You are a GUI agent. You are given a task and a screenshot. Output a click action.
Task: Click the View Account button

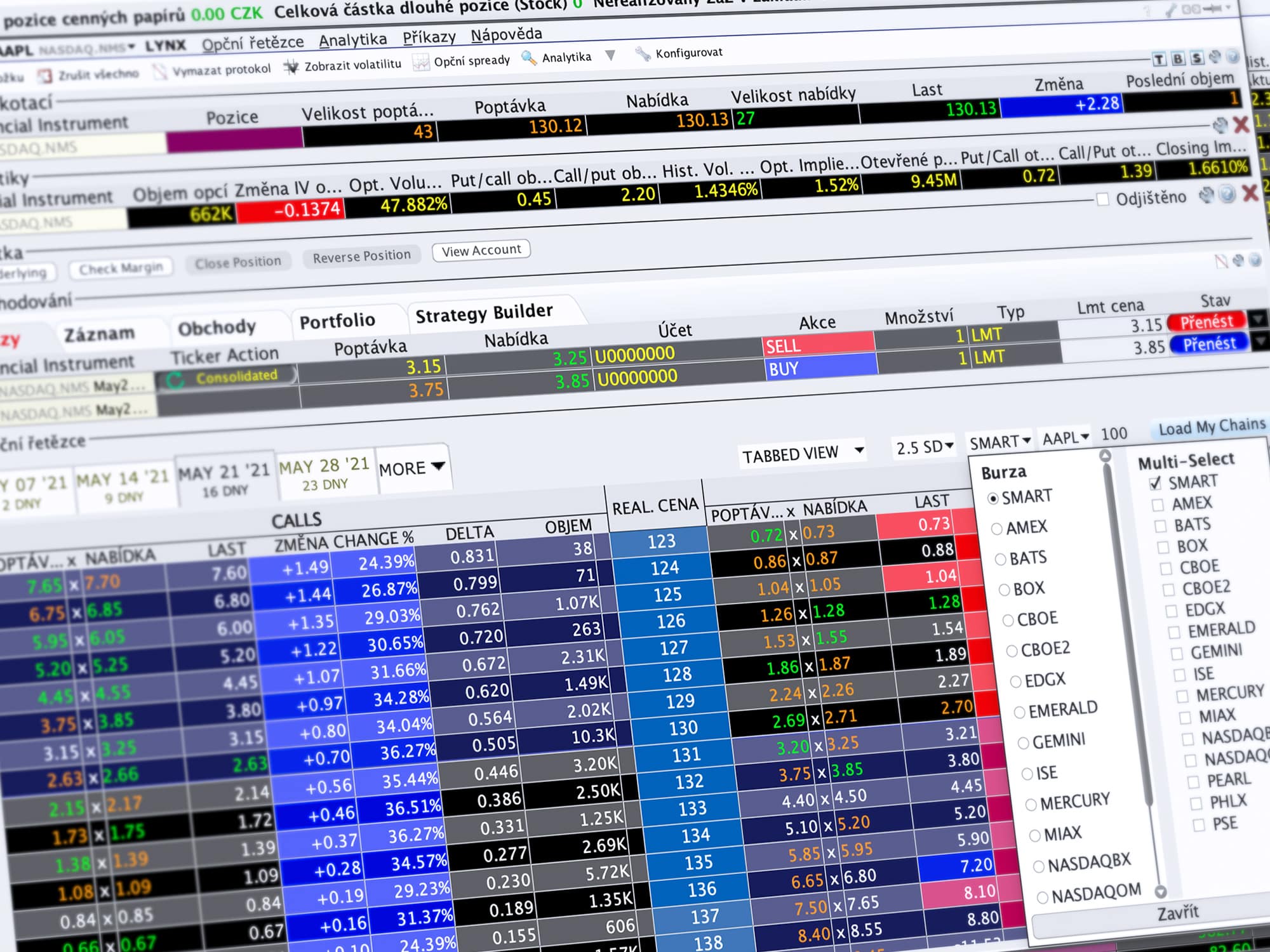tap(481, 250)
